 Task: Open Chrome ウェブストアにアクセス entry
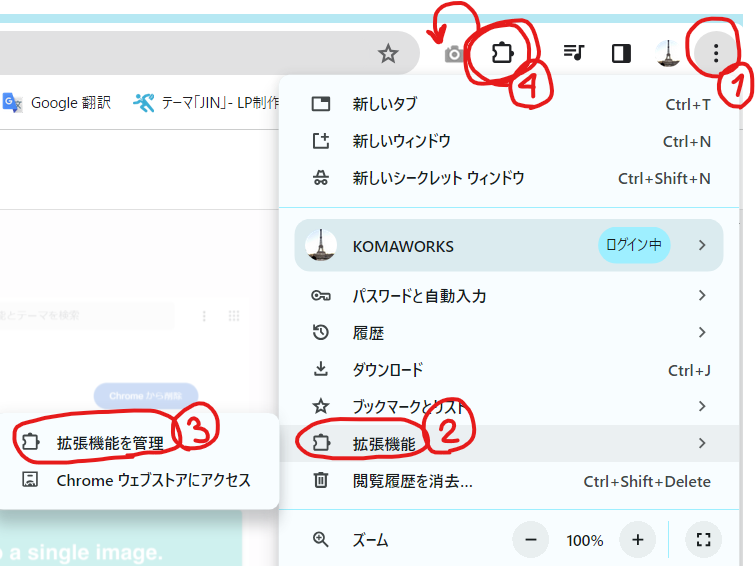tap(153, 480)
